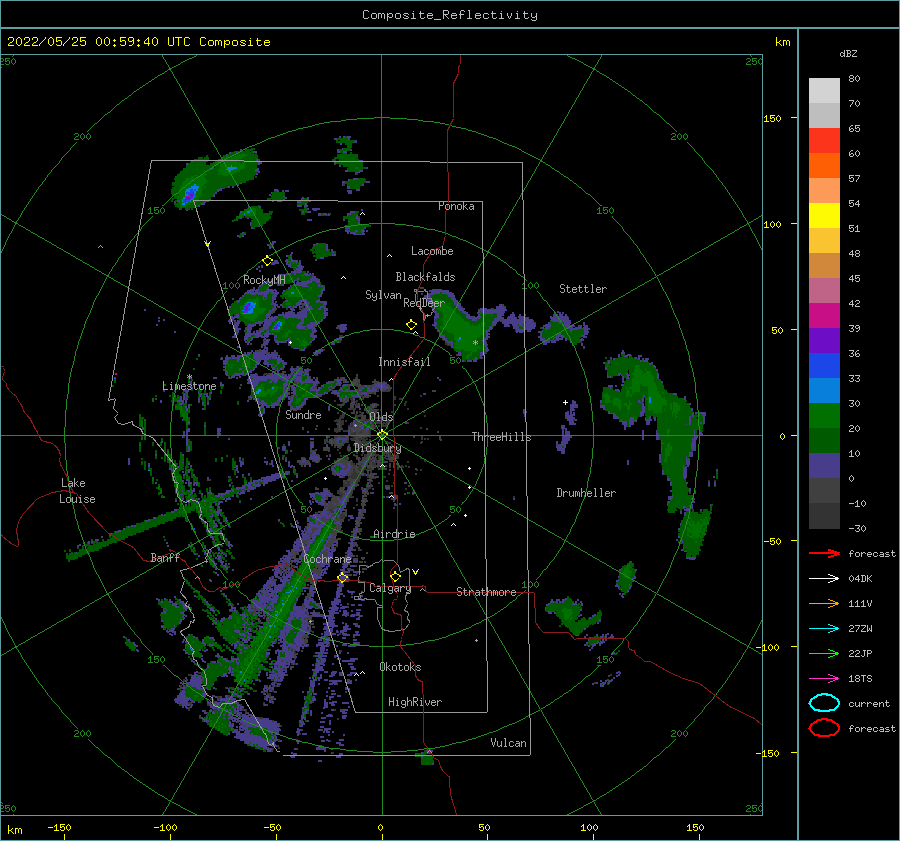Click the dBZ legend heading
This screenshot has height=841, width=900.
point(848,53)
